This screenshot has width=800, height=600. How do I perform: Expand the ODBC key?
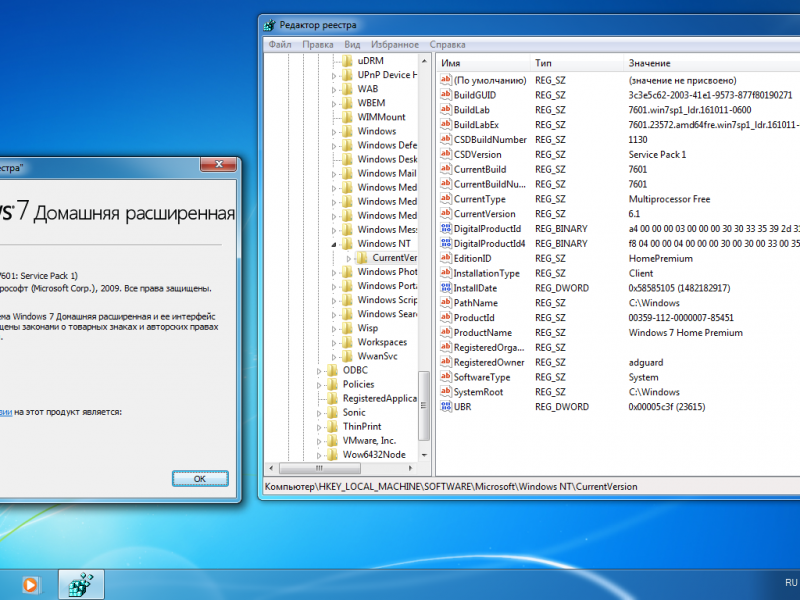click(319, 371)
